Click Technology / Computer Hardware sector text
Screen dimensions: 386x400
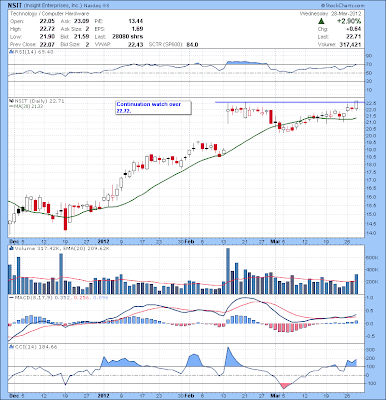[50, 14]
